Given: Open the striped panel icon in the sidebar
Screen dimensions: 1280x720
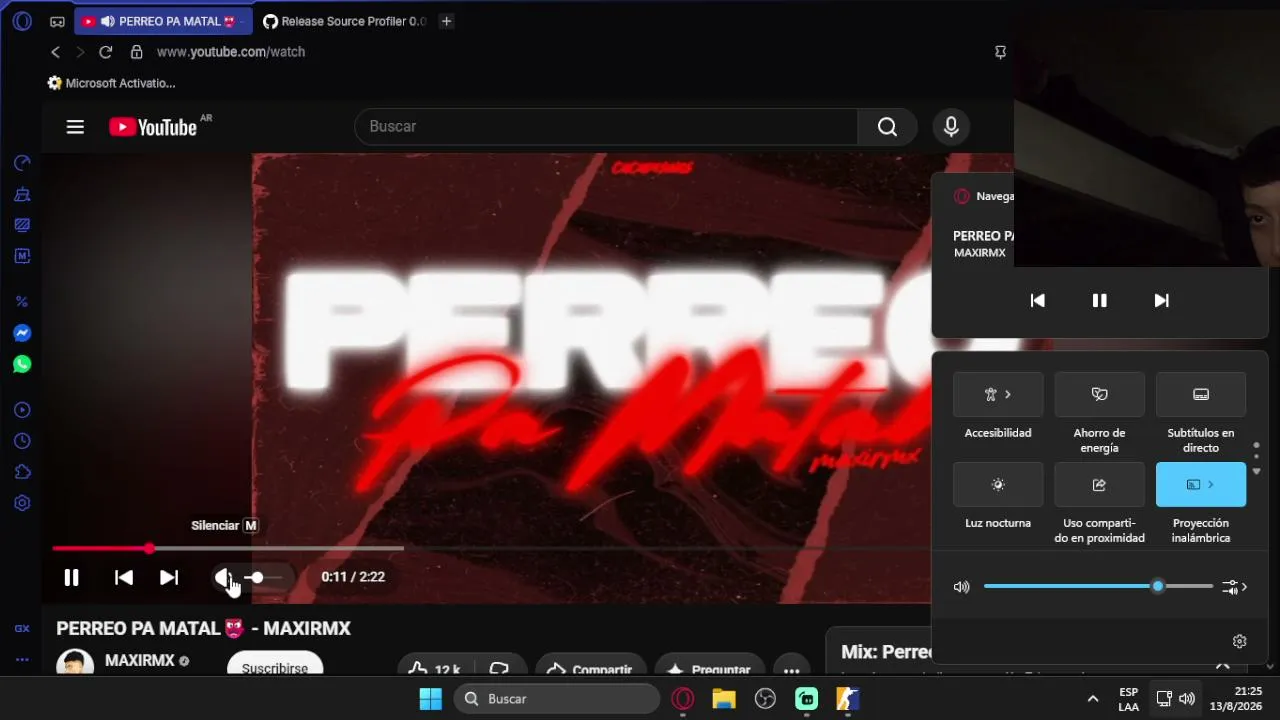Looking at the screenshot, I should [22, 225].
